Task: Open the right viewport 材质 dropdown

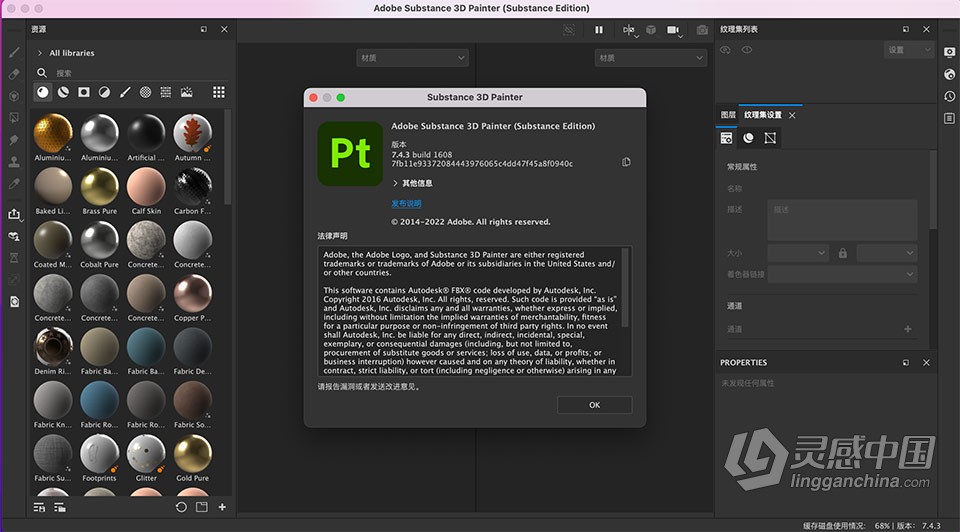Action: [x=651, y=58]
